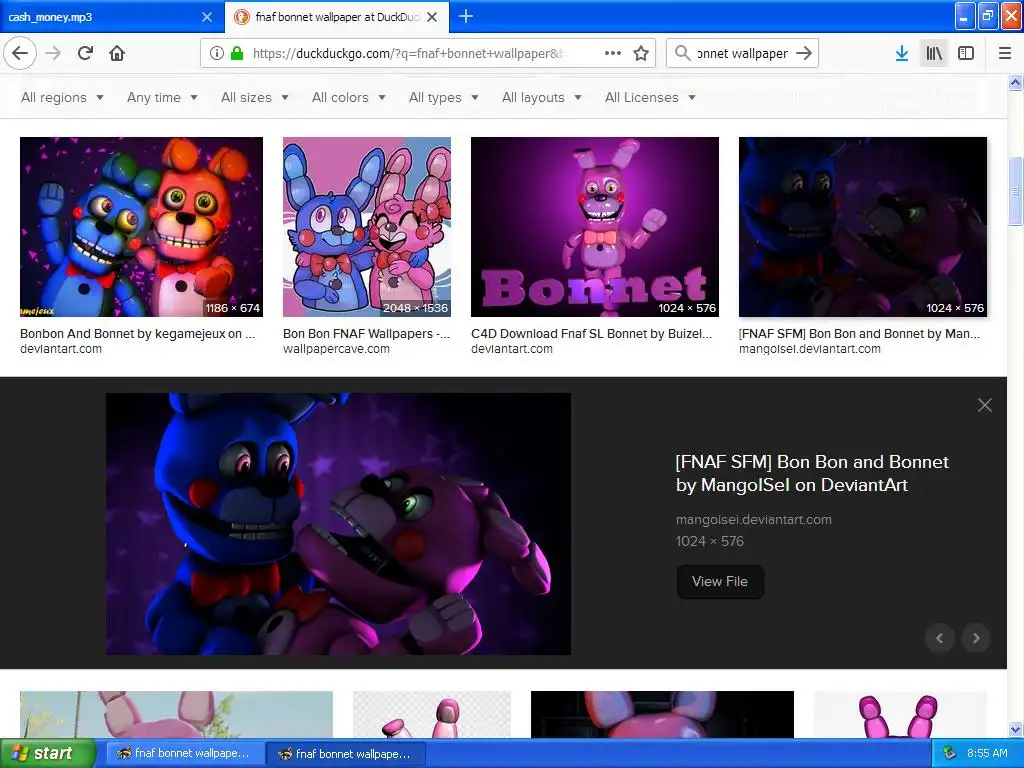Open the downloads panel

click(901, 54)
